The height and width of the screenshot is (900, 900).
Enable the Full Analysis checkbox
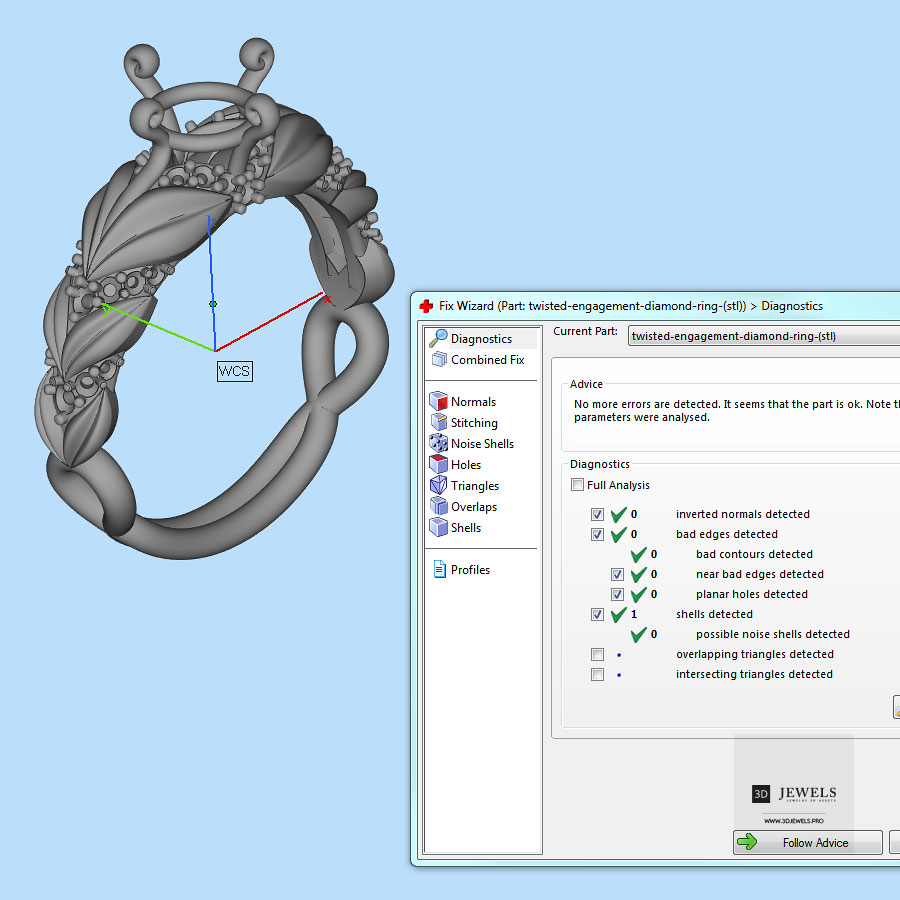(x=577, y=485)
